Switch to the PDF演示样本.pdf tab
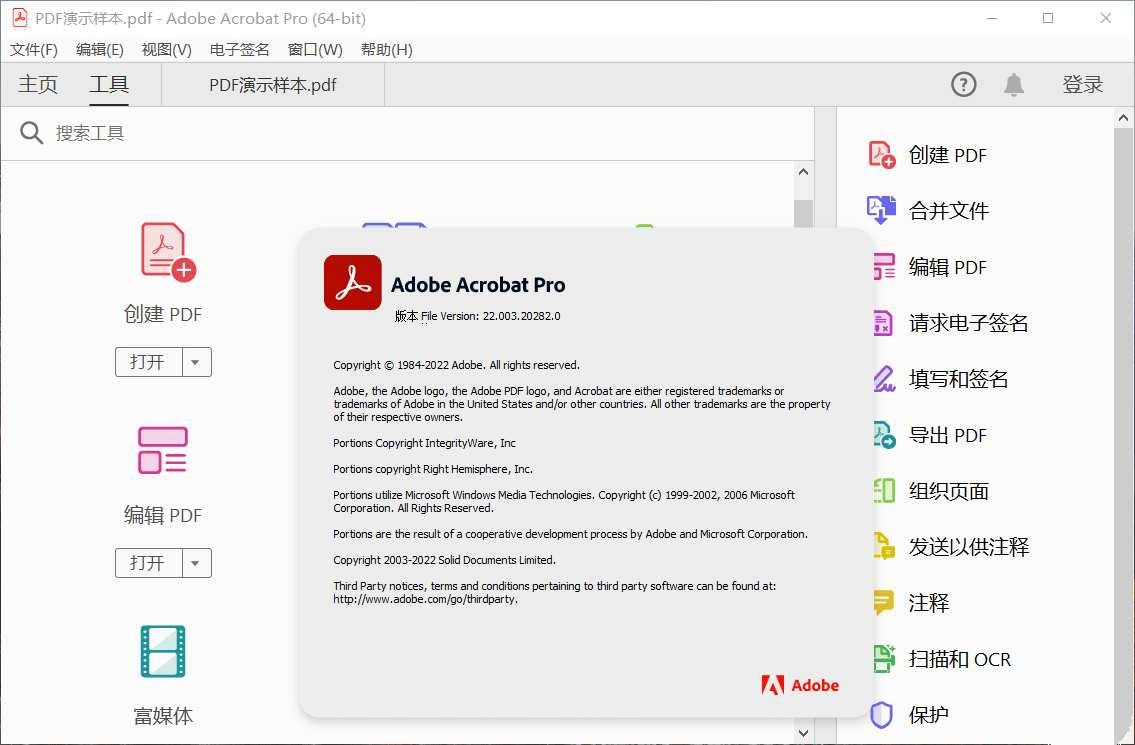This screenshot has width=1135, height=745. point(272,85)
